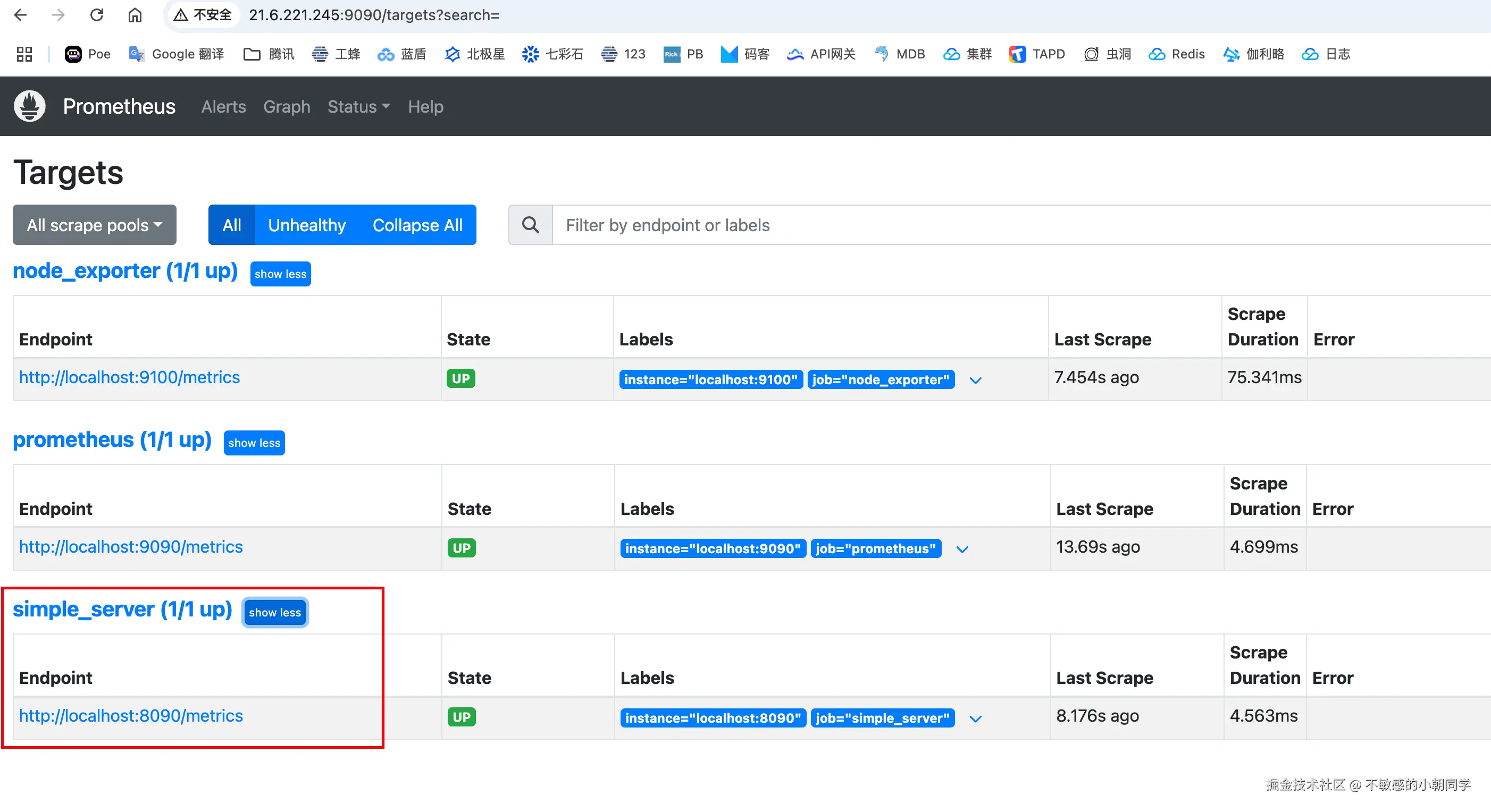
Task: Open the All scrape pools dropdown
Action: coord(94,225)
